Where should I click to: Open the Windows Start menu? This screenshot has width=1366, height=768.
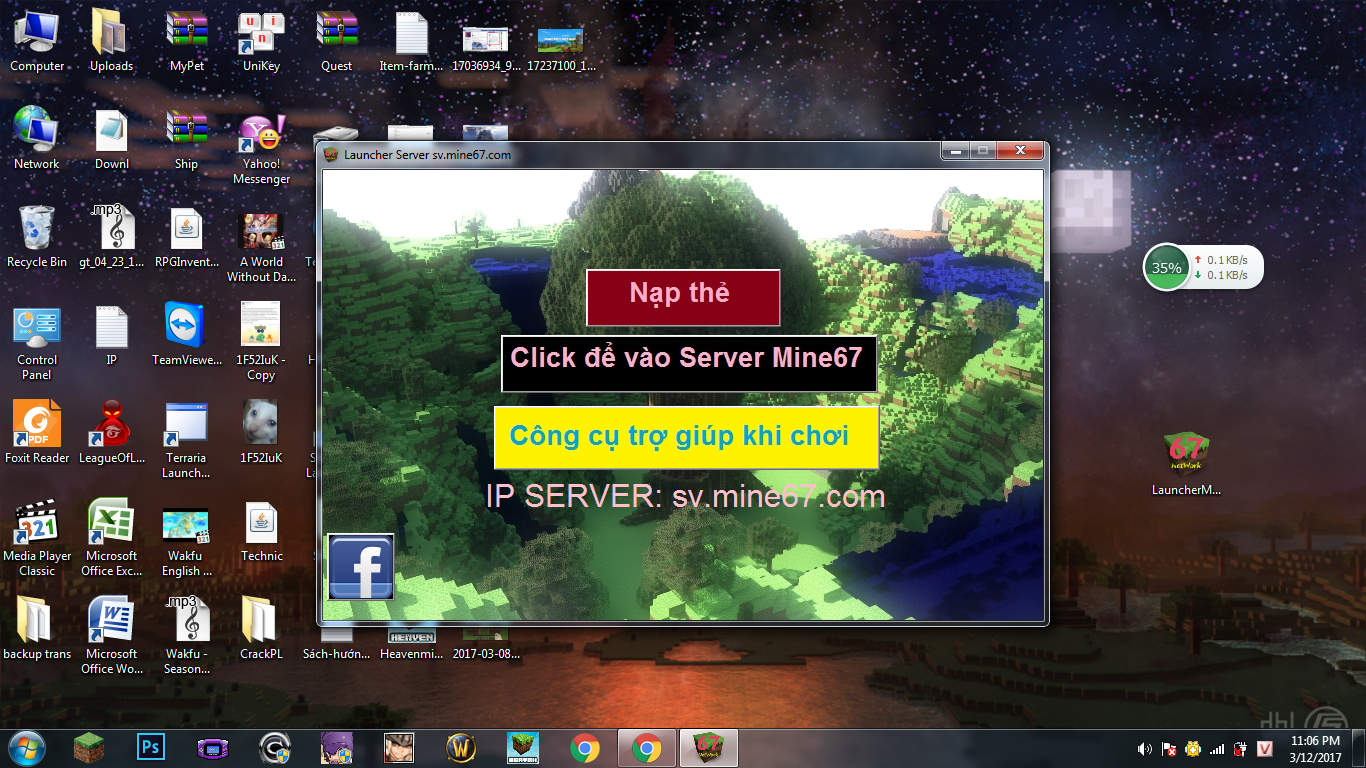27,747
